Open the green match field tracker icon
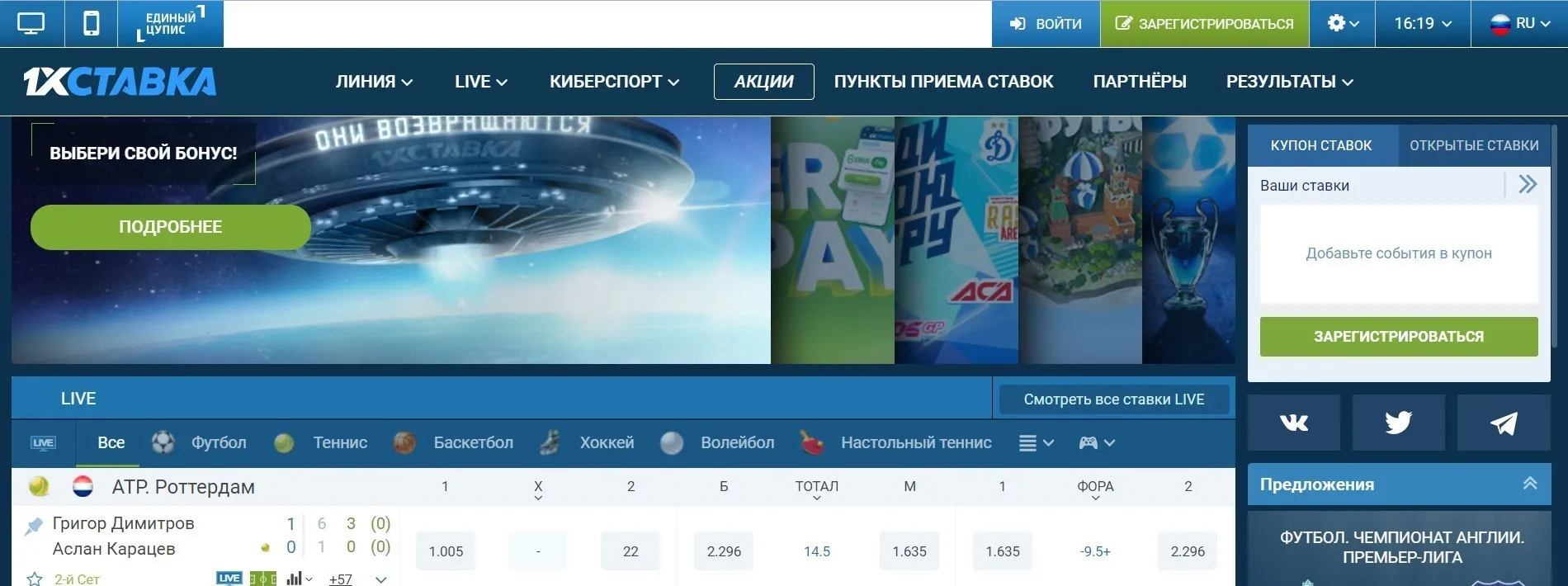The image size is (1568, 586). click(262, 579)
